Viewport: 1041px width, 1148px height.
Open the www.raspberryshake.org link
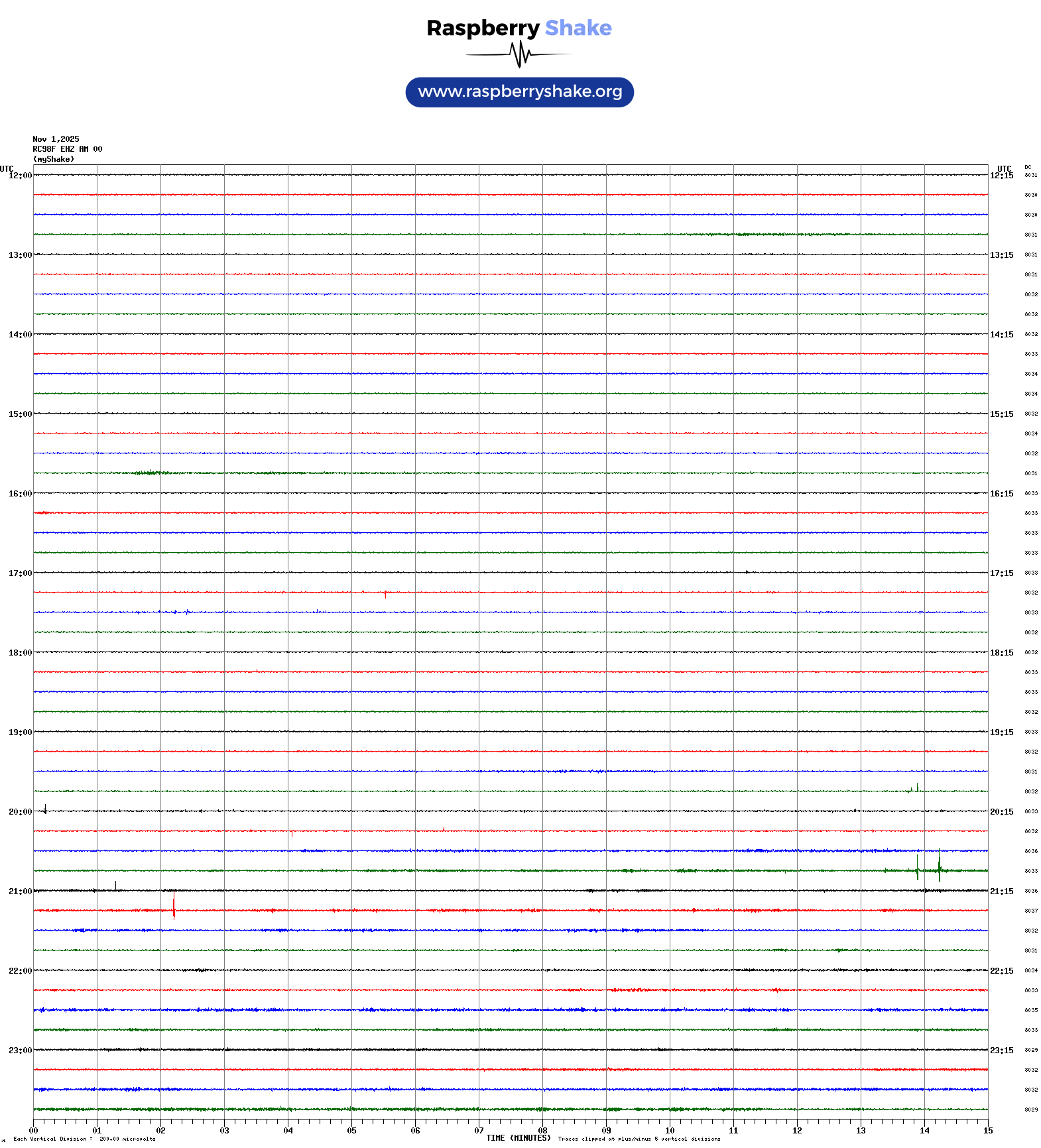click(519, 92)
